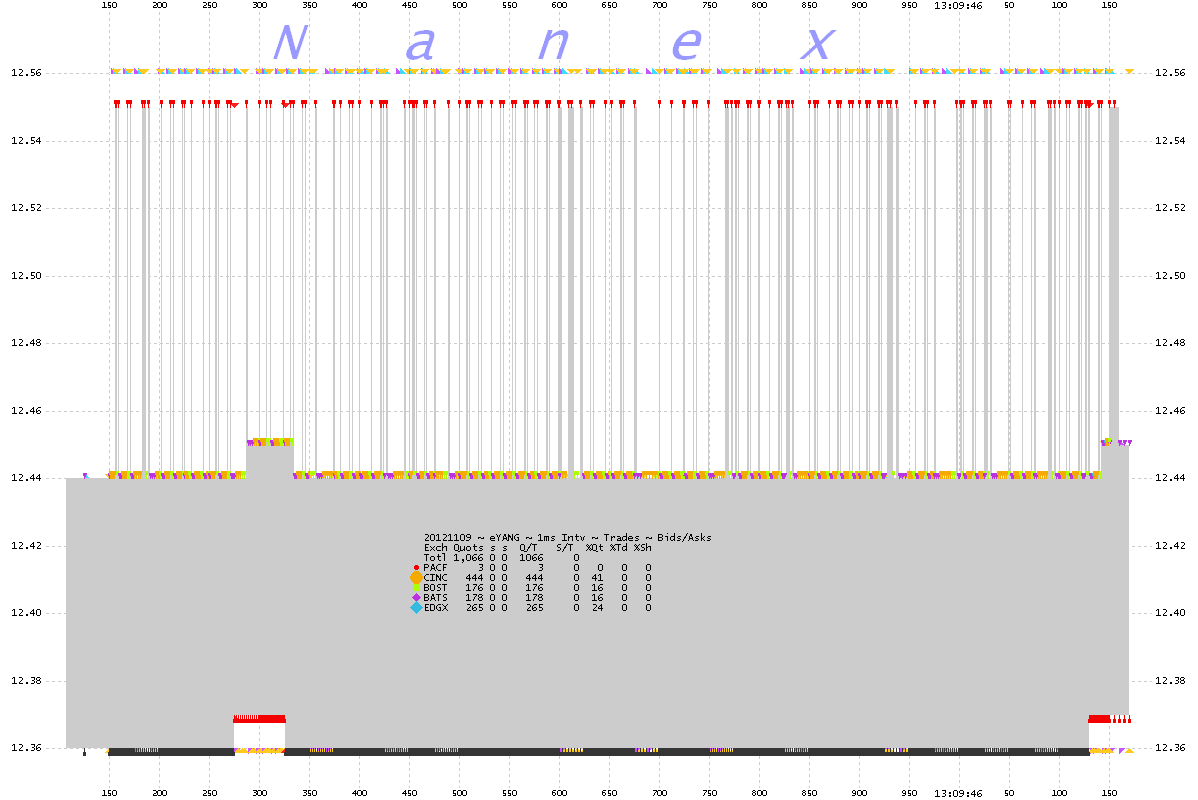Image resolution: width=1198 pixels, height=800 pixels.
Task: Click the CINC %Qt value '41'
Action: (597, 578)
